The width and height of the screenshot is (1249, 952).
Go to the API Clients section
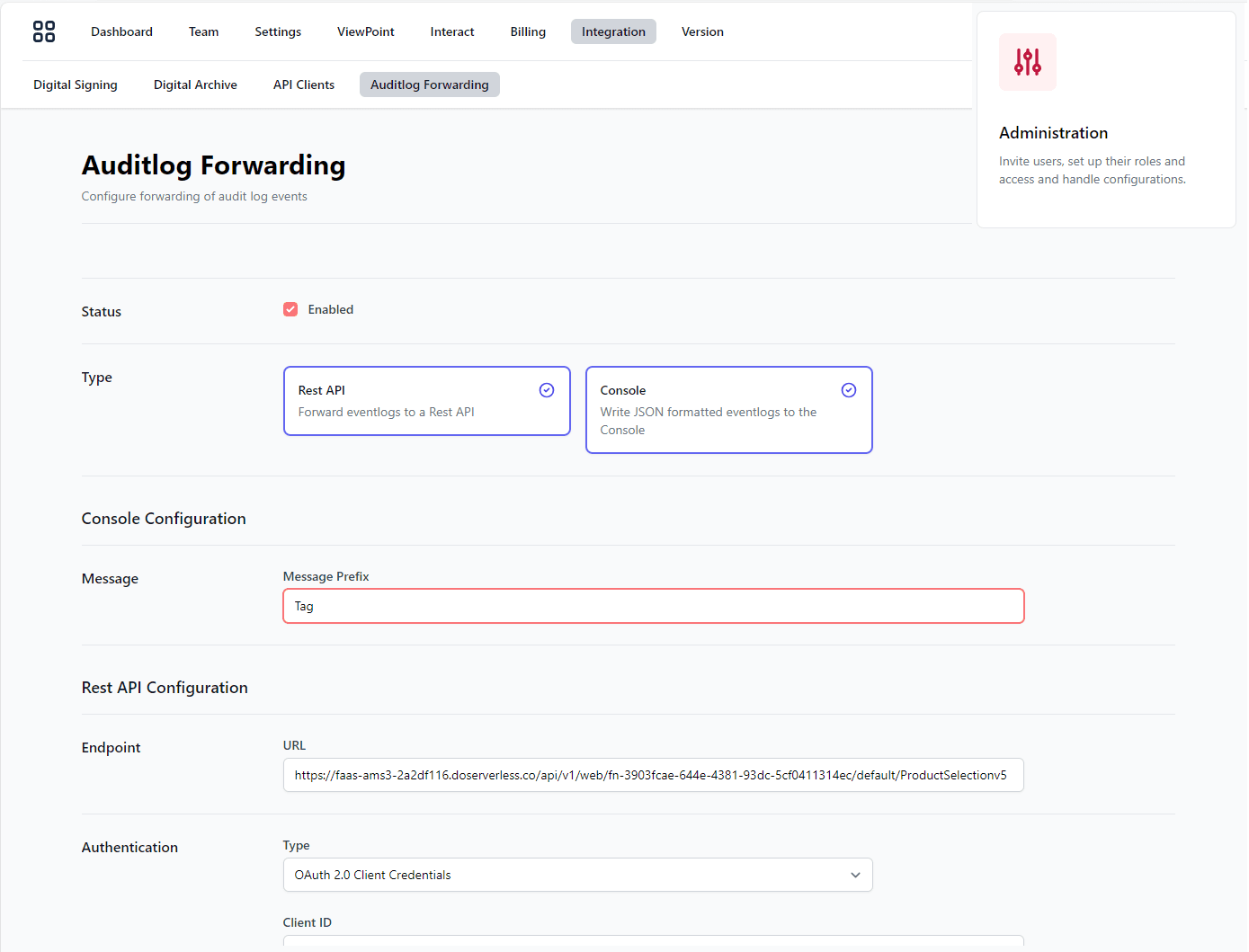[x=303, y=84]
